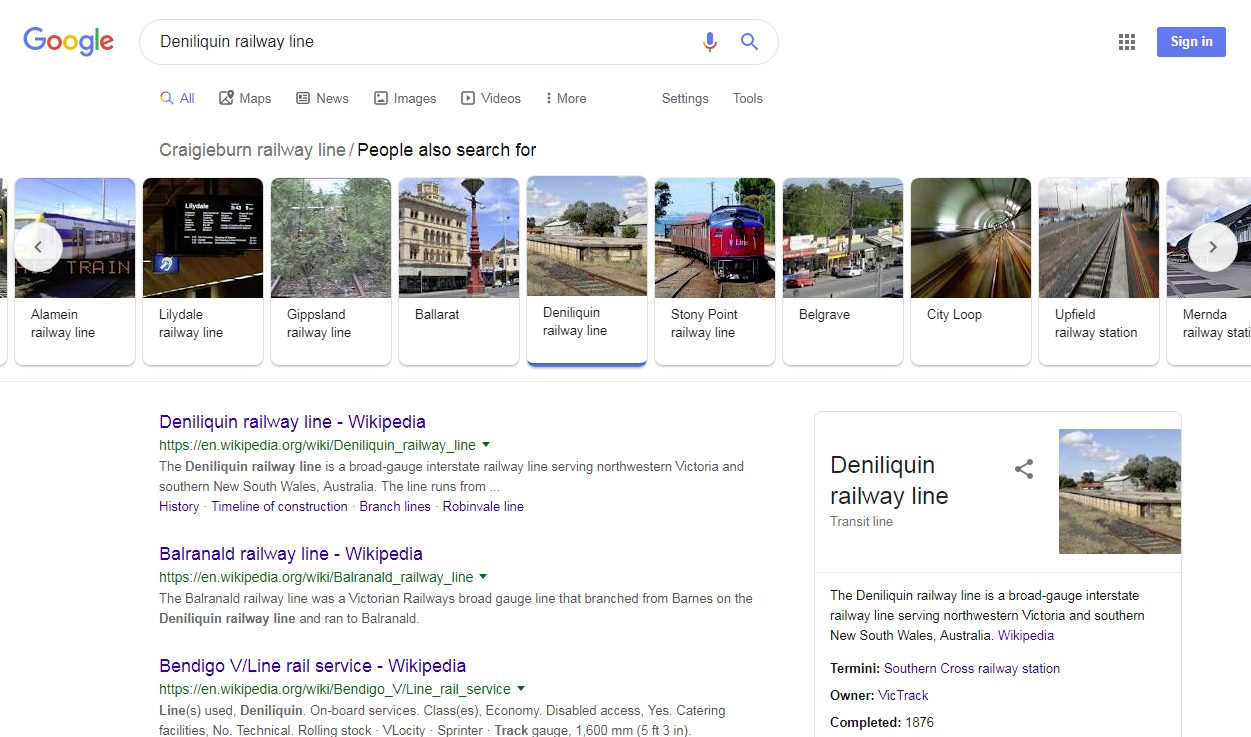Click the 'People also search for' heading

click(x=447, y=150)
